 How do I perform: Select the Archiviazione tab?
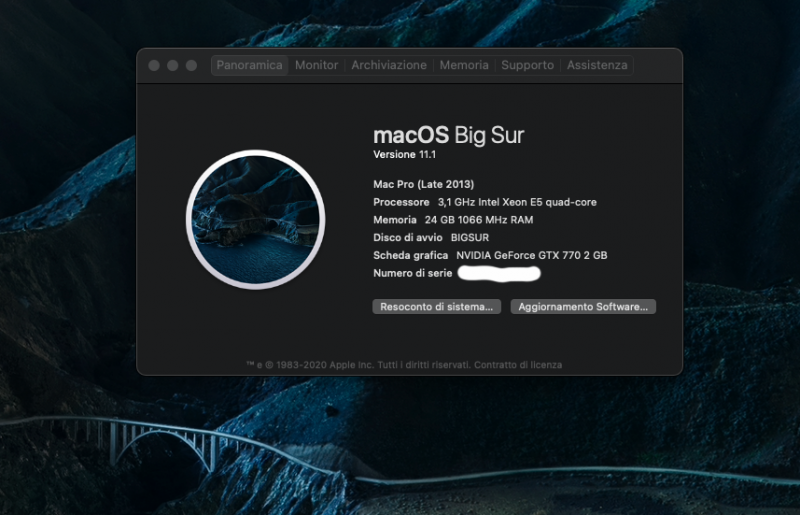389,65
